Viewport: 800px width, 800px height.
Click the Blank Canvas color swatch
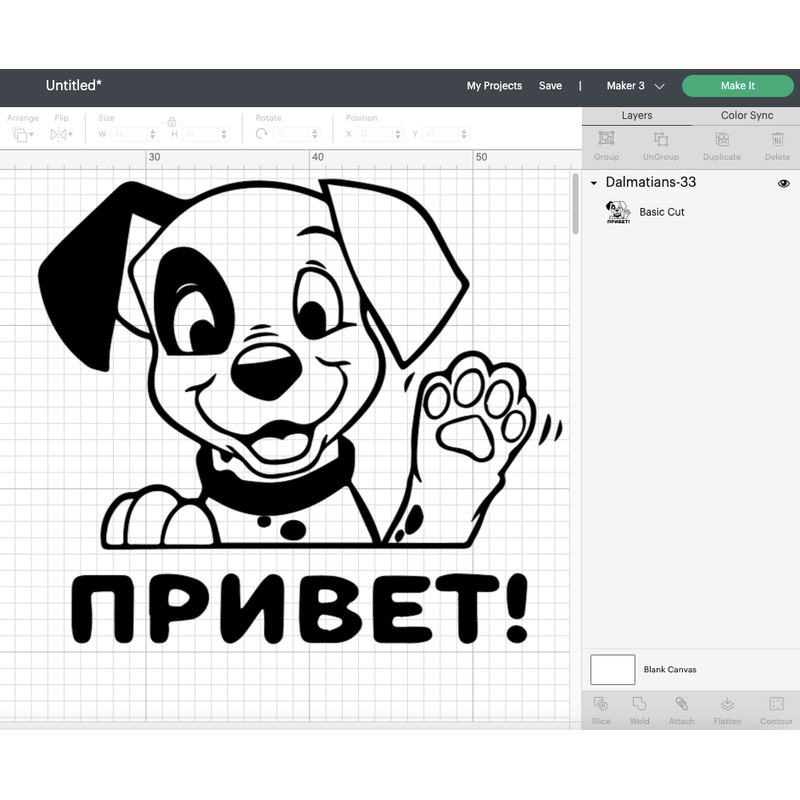point(612,670)
